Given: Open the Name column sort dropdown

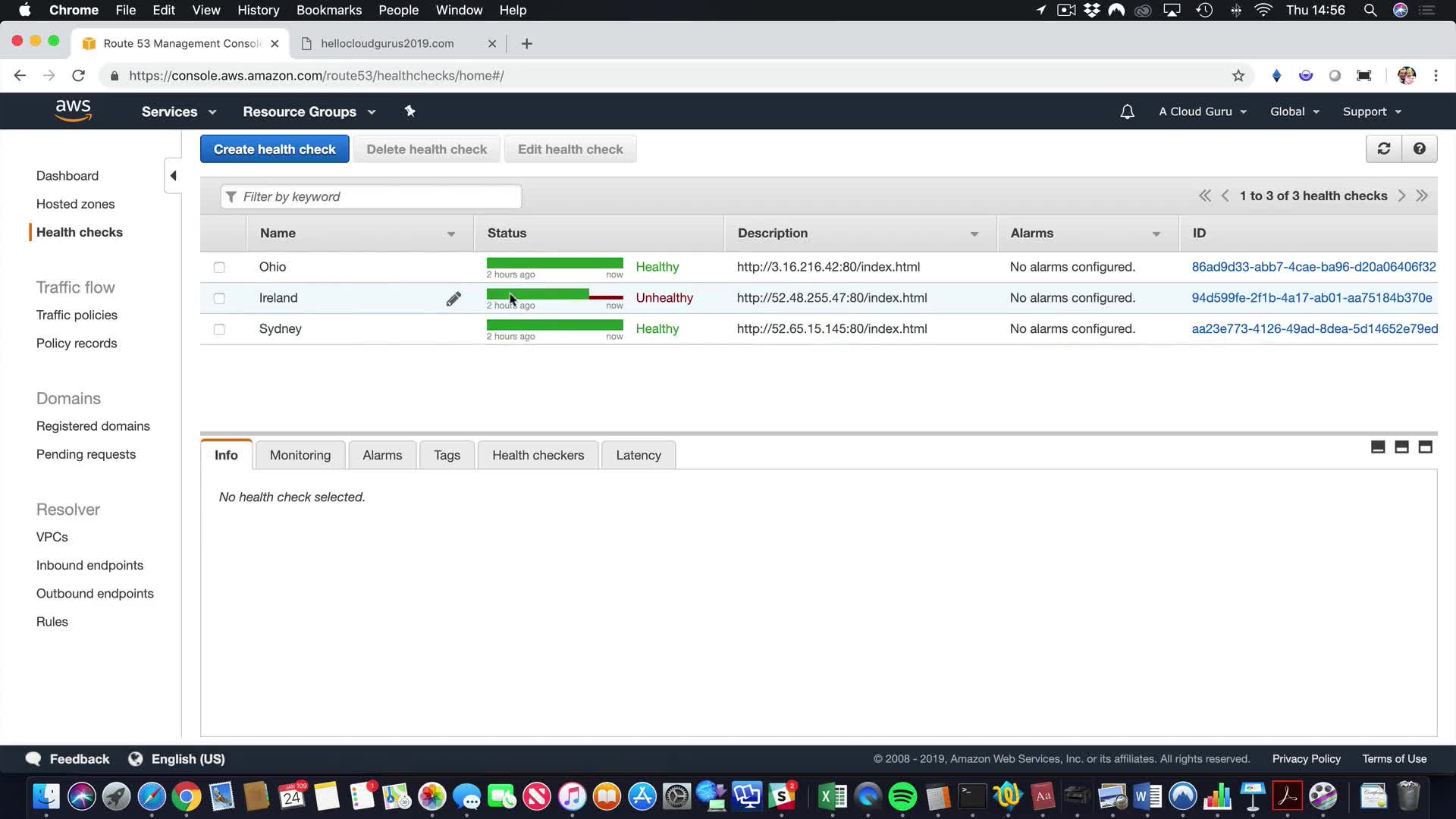Looking at the screenshot, I should (451, 234).
